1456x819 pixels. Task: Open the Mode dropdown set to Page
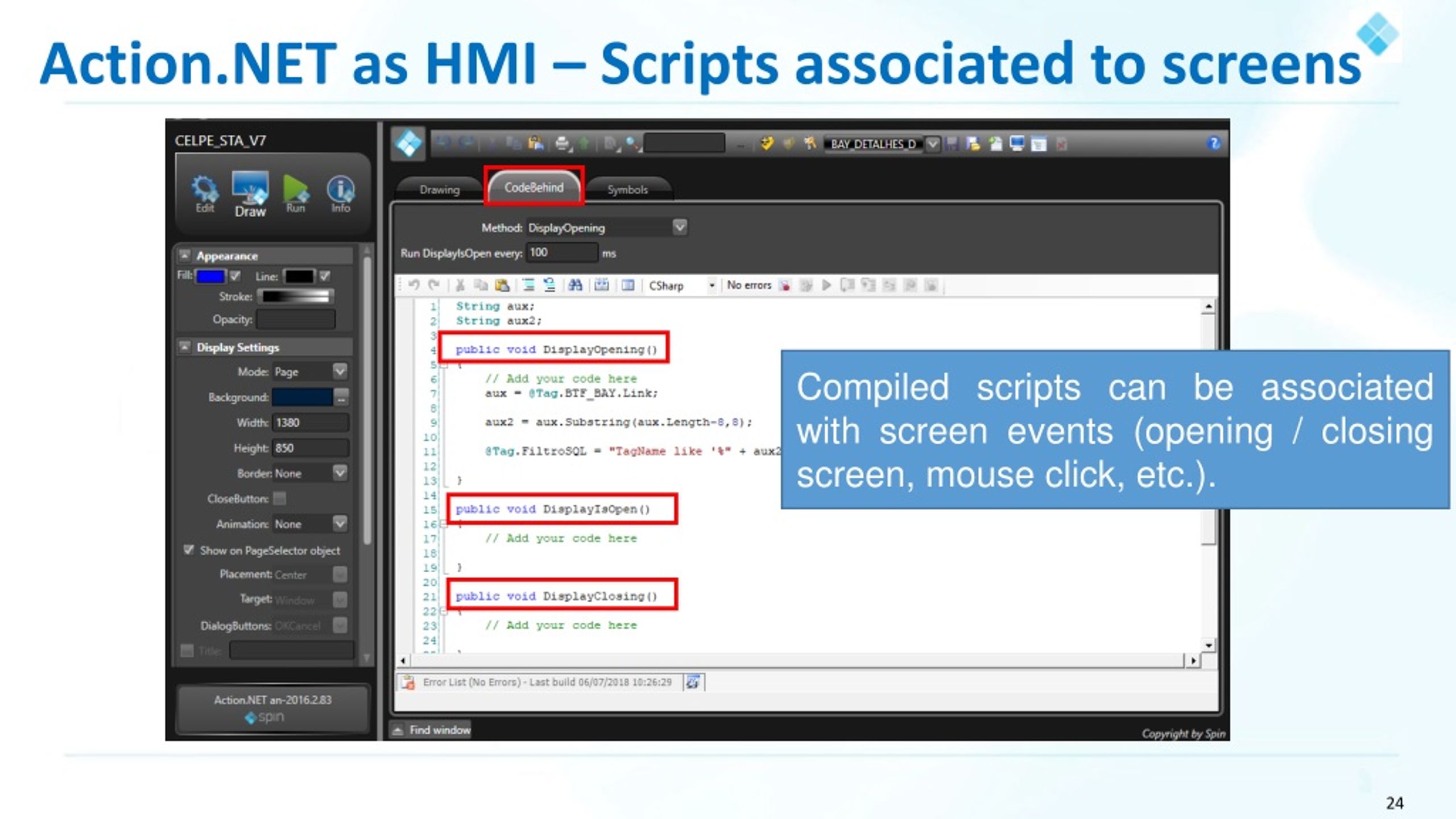point(340,371)
